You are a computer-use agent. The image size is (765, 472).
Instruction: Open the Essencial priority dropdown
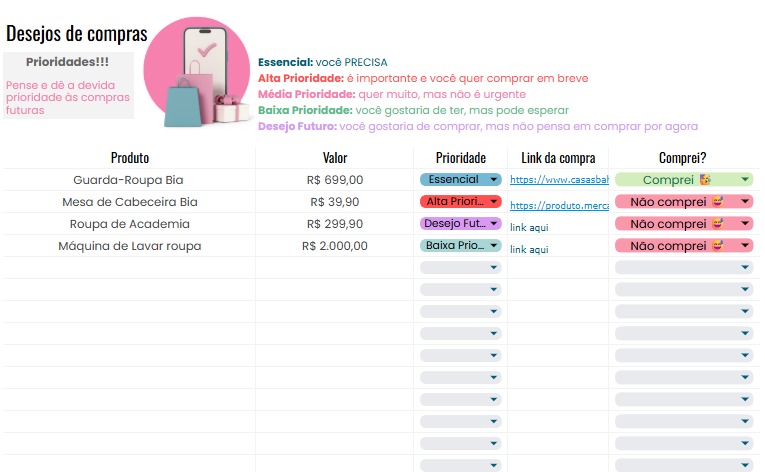click(460, 180)
